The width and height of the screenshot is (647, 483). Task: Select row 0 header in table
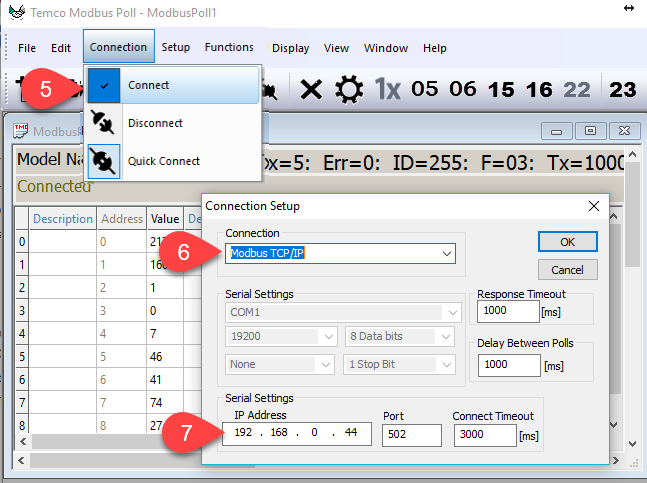22,241
